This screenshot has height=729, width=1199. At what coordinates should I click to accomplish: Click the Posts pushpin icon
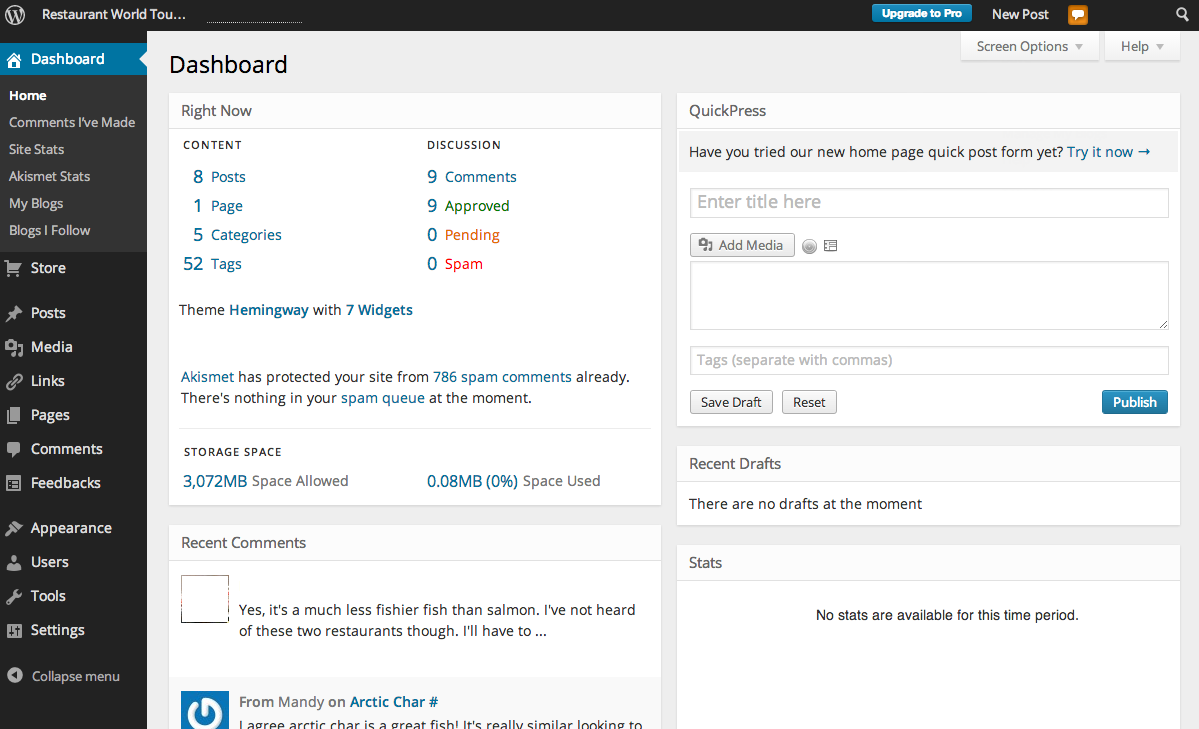point(14,314)
